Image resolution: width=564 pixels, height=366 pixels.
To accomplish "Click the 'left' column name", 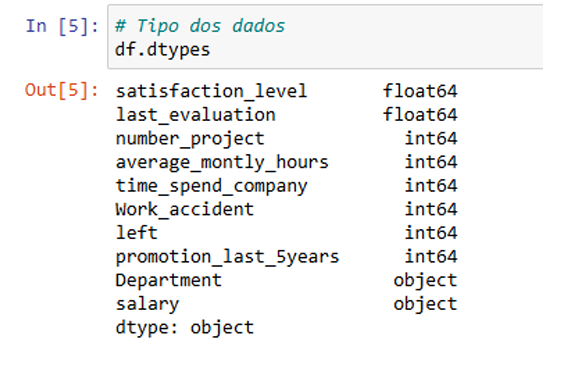I will [x=136, y=233].
